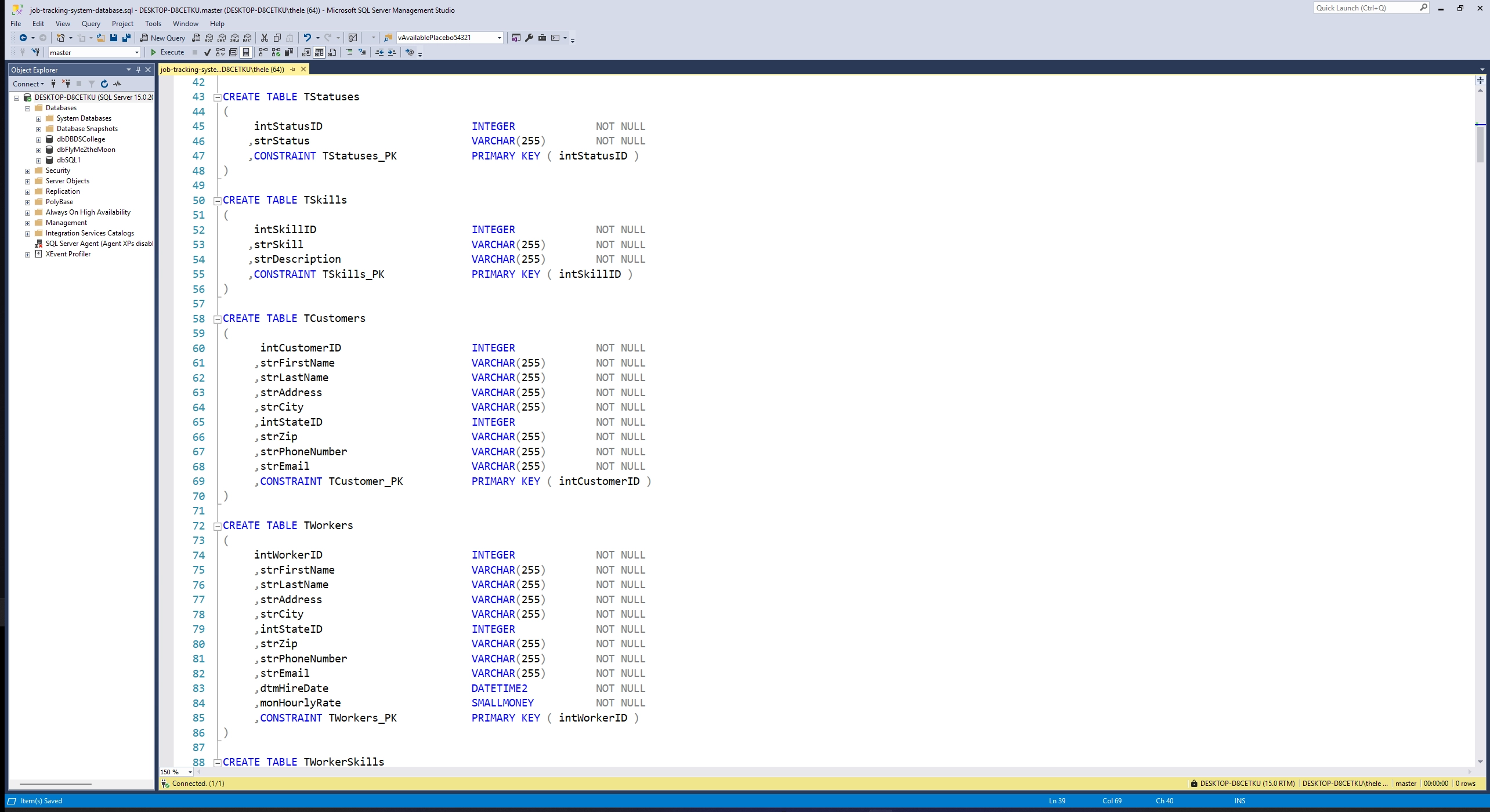
Task: Open the Activity Monitor icon in Object Explorer
Action: pyautogui.click(x=118, y=84)
